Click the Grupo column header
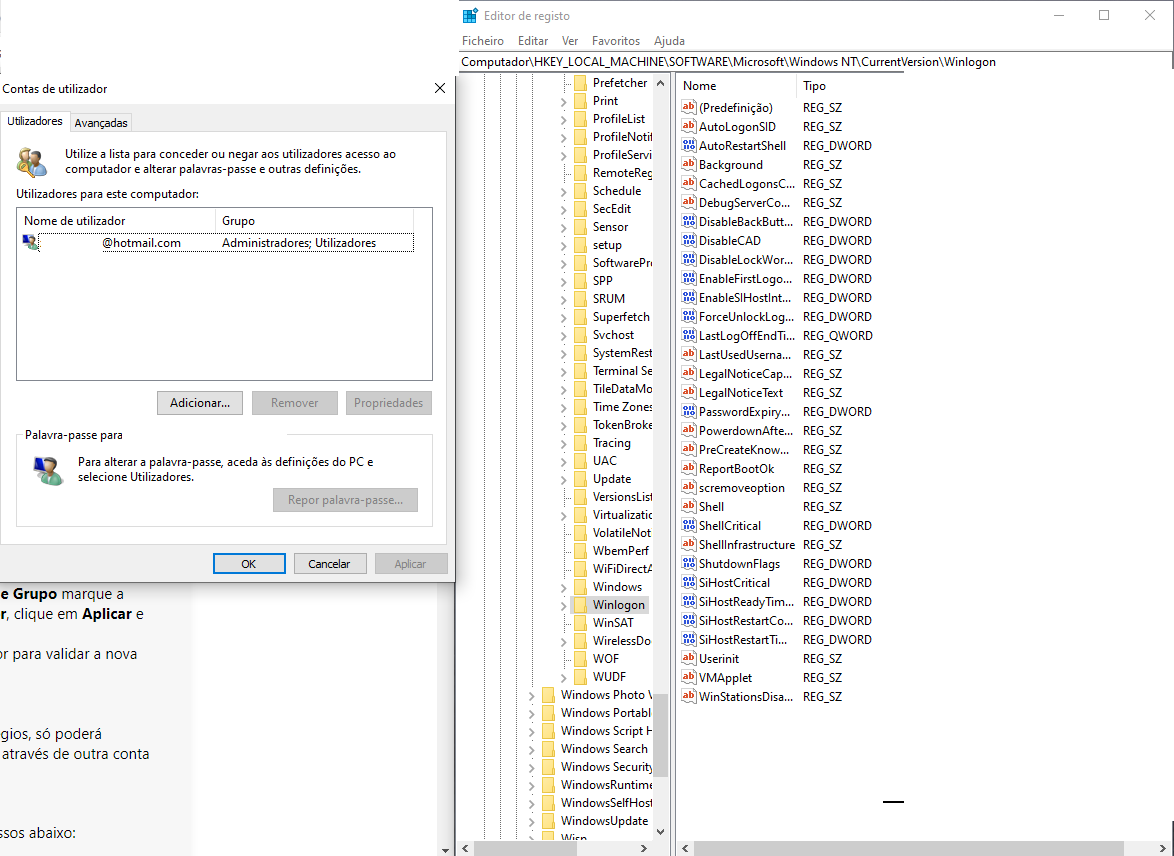Image resolution: width=1174 pixels, height=856 pixels. [x=314, y=221]
